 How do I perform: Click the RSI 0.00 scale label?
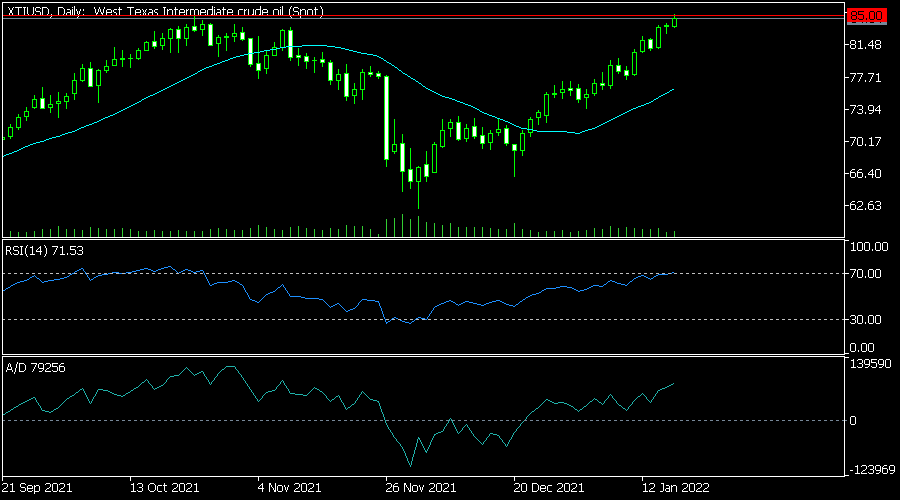pyautogui.click(x=862, y=348)
